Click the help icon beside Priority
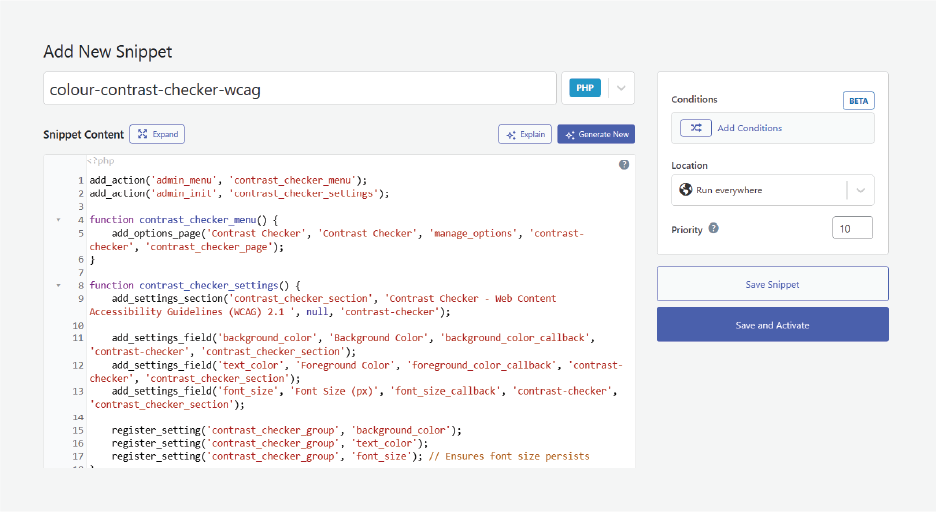Screen dimensions: 936x512 [x=713, y=229]
